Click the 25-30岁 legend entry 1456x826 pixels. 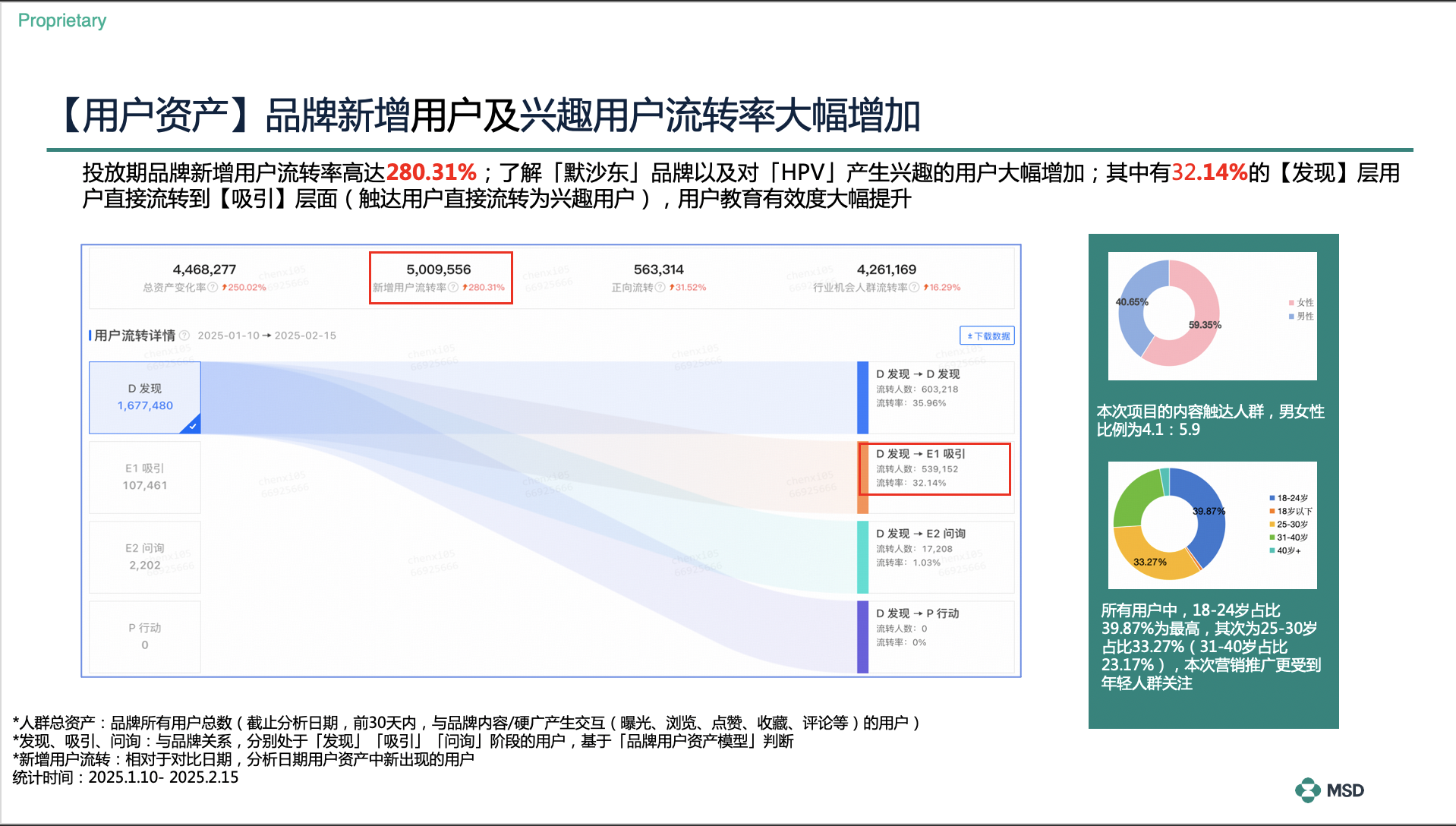[x=1291, y=525]
